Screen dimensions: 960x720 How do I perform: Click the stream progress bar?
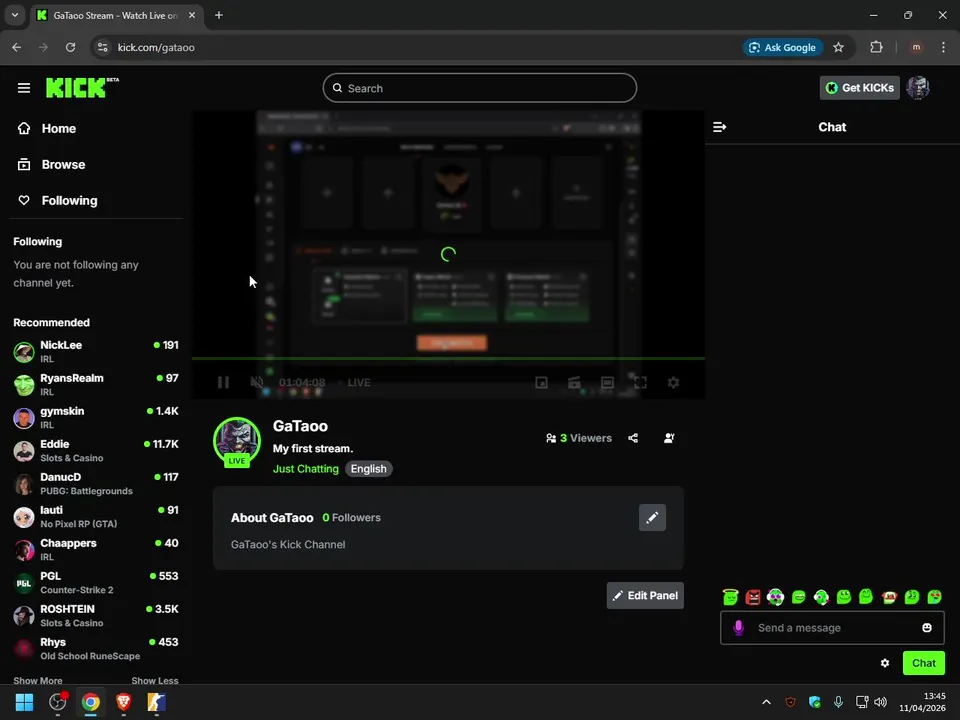point(448,358)
